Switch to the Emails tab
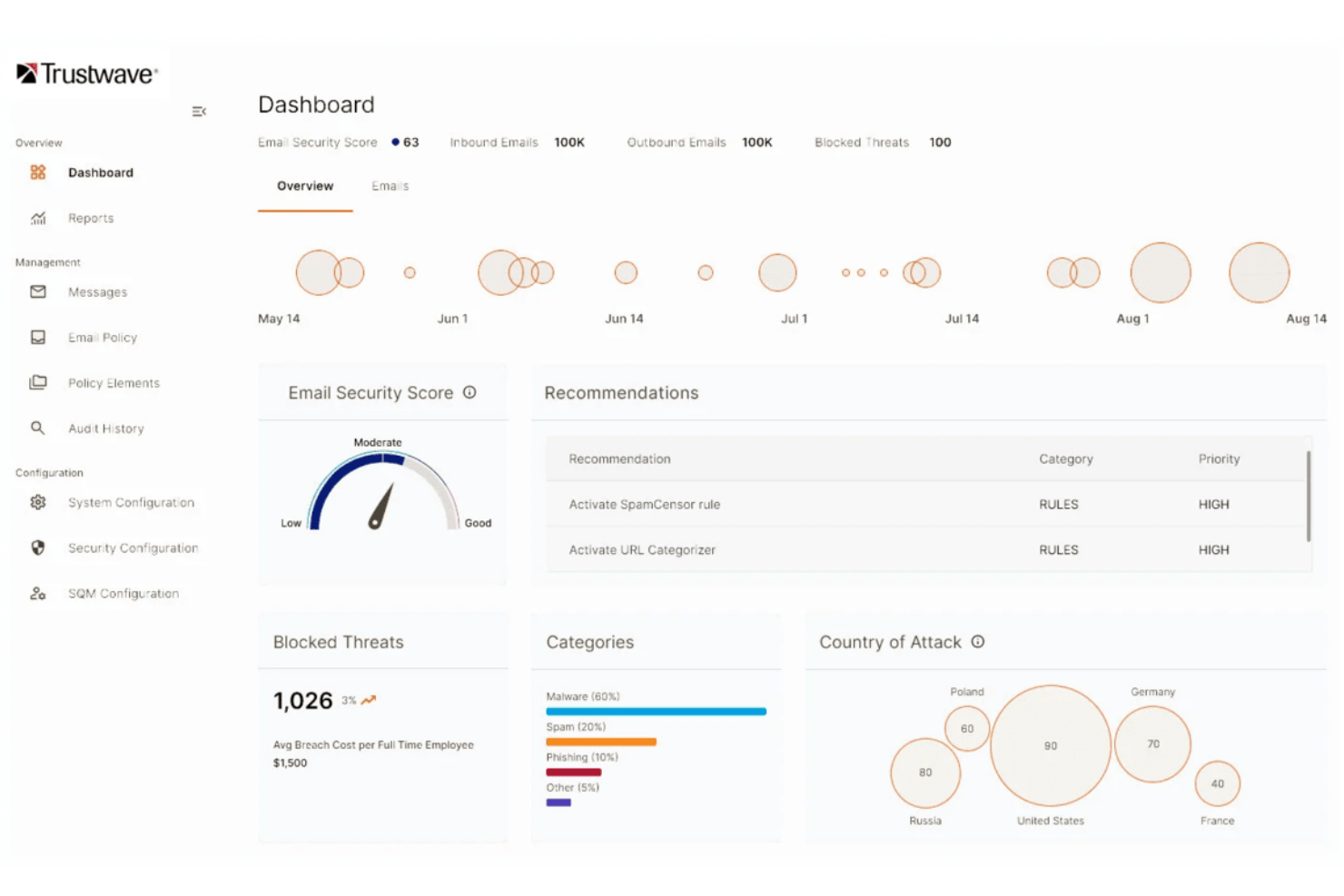The height and width of the screenshot is (896, 1344). click(390, 186)
